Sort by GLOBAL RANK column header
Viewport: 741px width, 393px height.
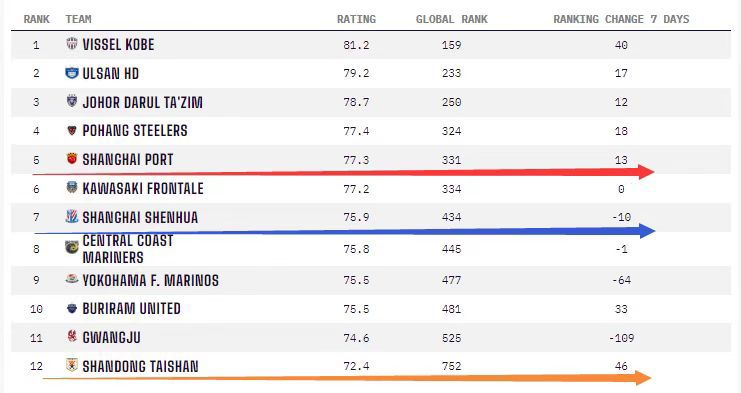451,19
